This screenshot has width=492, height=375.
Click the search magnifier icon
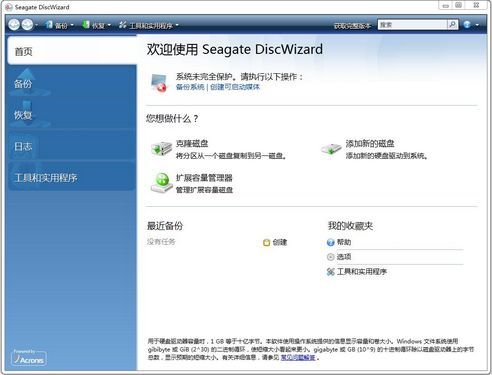(x=452, y=25)
